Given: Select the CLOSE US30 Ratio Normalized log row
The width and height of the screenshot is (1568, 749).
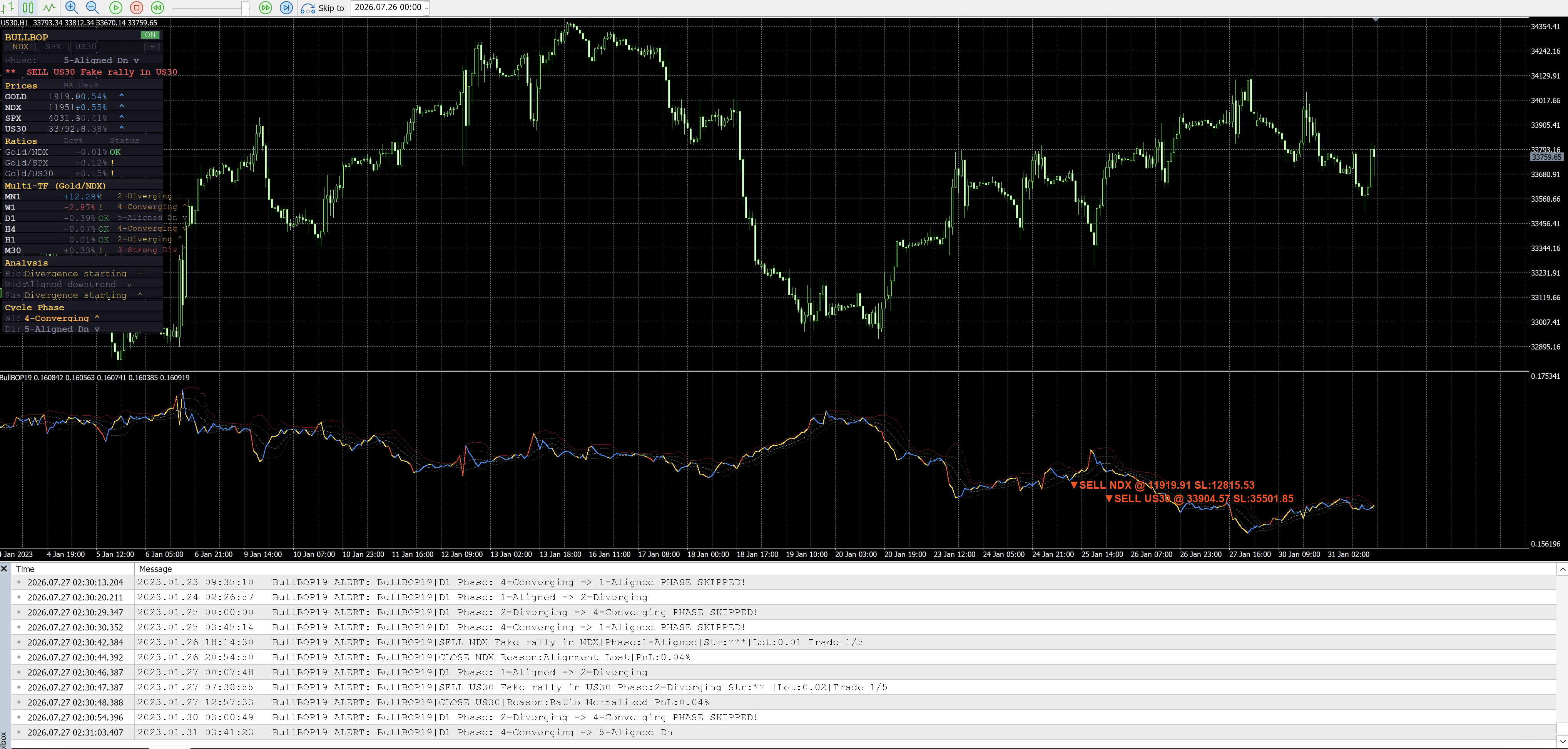Looking at the screenshot, I should [783, 702].
